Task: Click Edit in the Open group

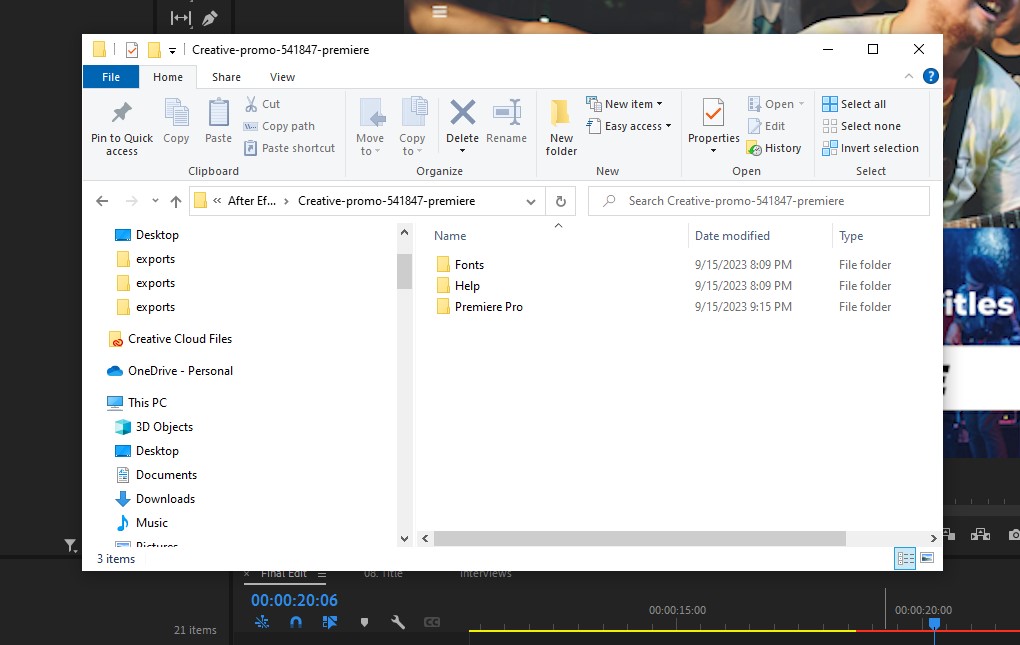Action: click(767, 126)
